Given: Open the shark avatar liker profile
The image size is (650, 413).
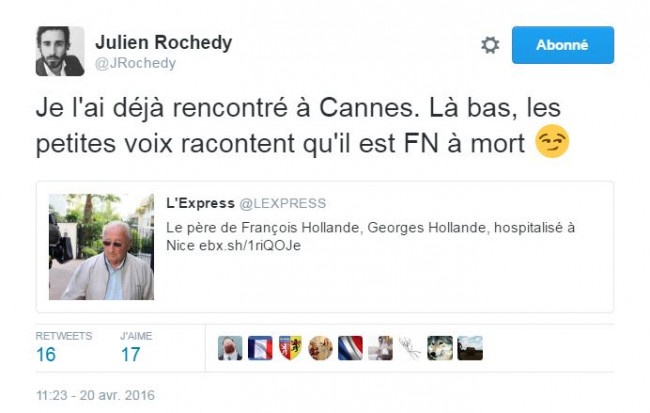Looking at the screenshot, I should coord(230,348).
